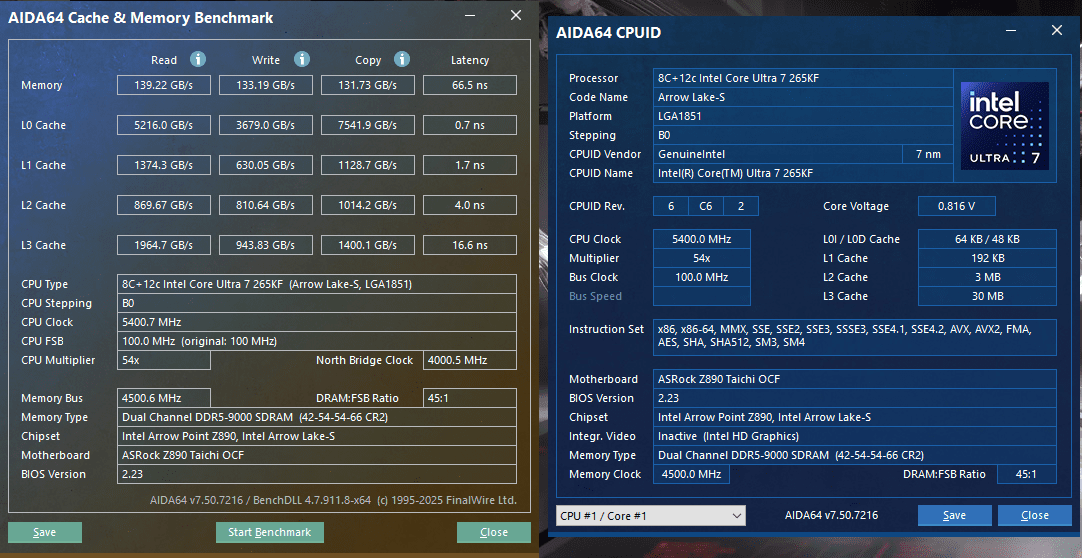
Task: Click Save in the Benchmark window
Action: coord(45,532)
